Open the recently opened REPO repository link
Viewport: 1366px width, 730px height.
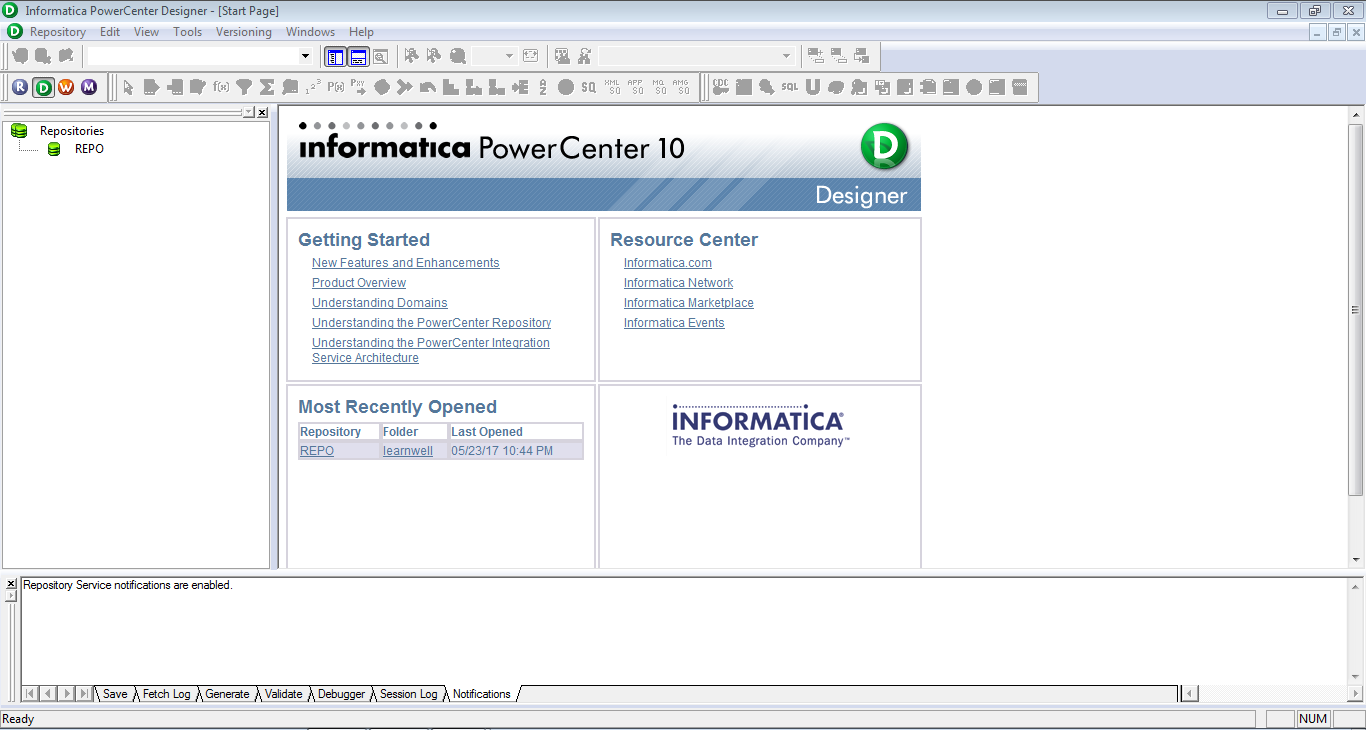click(317, 451)
